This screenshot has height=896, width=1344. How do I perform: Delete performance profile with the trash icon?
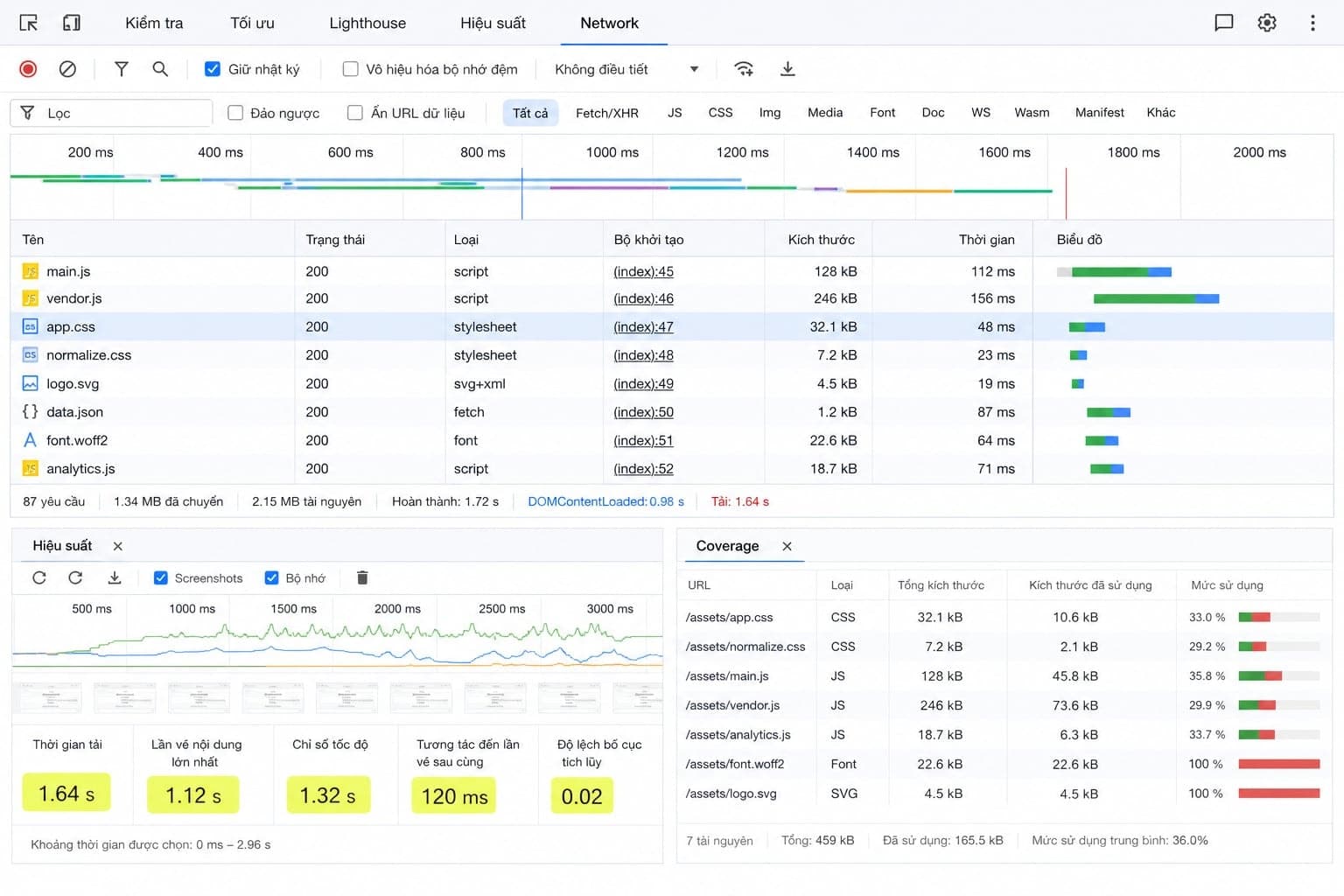(x=362, y=577)
